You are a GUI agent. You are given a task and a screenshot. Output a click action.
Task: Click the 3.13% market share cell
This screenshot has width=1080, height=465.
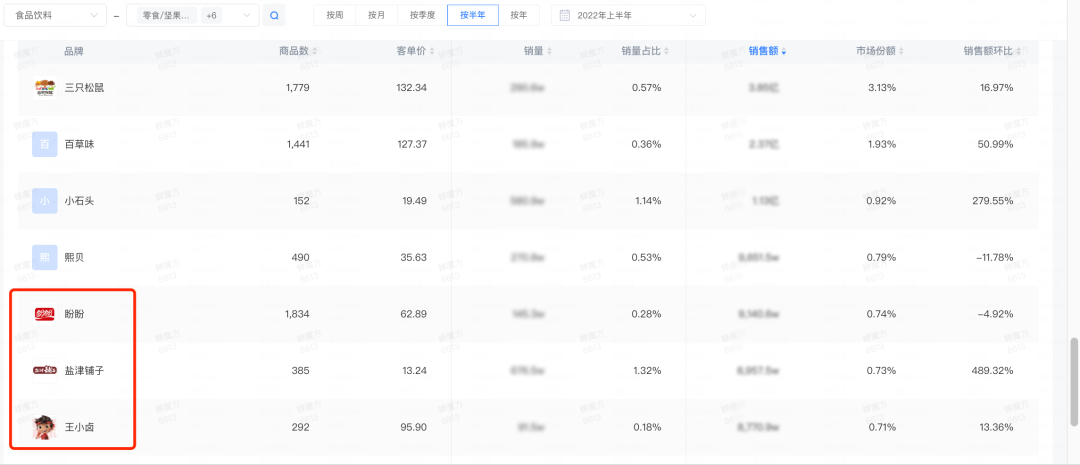coord(882,87)
